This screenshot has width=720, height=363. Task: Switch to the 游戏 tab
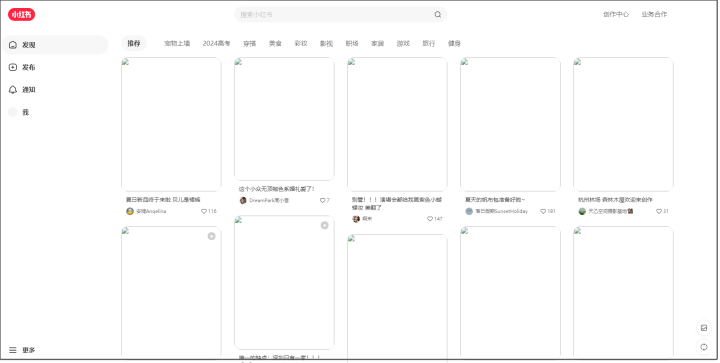[403, 44]
